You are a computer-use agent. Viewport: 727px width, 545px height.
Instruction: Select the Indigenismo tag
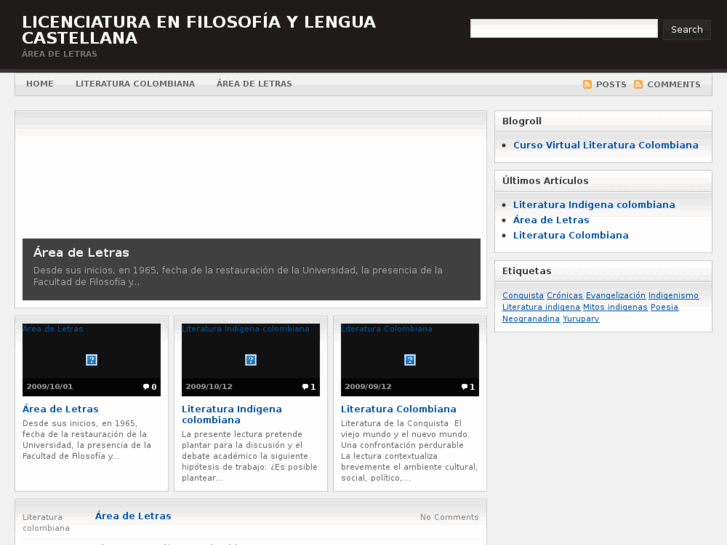click(673, 295)
